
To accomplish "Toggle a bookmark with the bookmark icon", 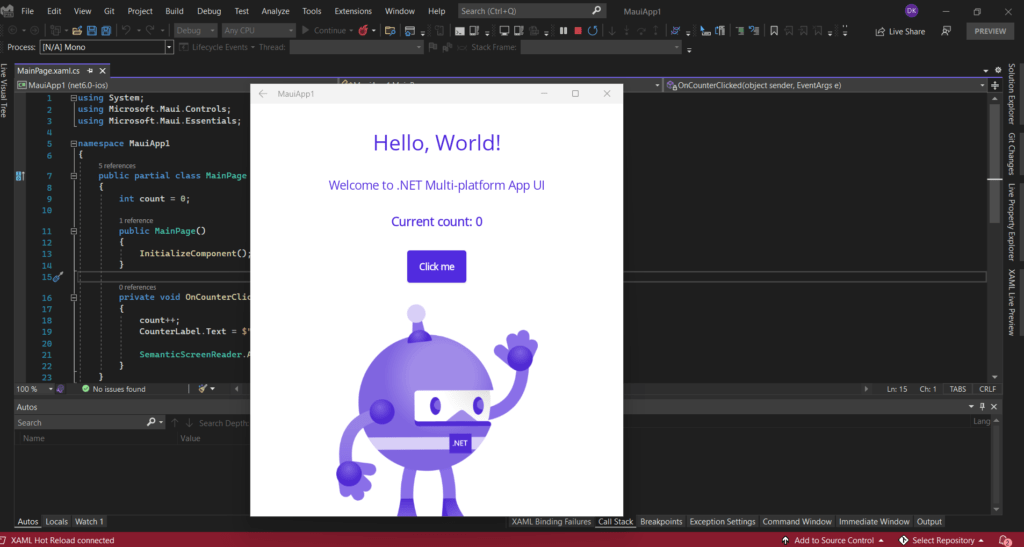I will click(774, 31).
